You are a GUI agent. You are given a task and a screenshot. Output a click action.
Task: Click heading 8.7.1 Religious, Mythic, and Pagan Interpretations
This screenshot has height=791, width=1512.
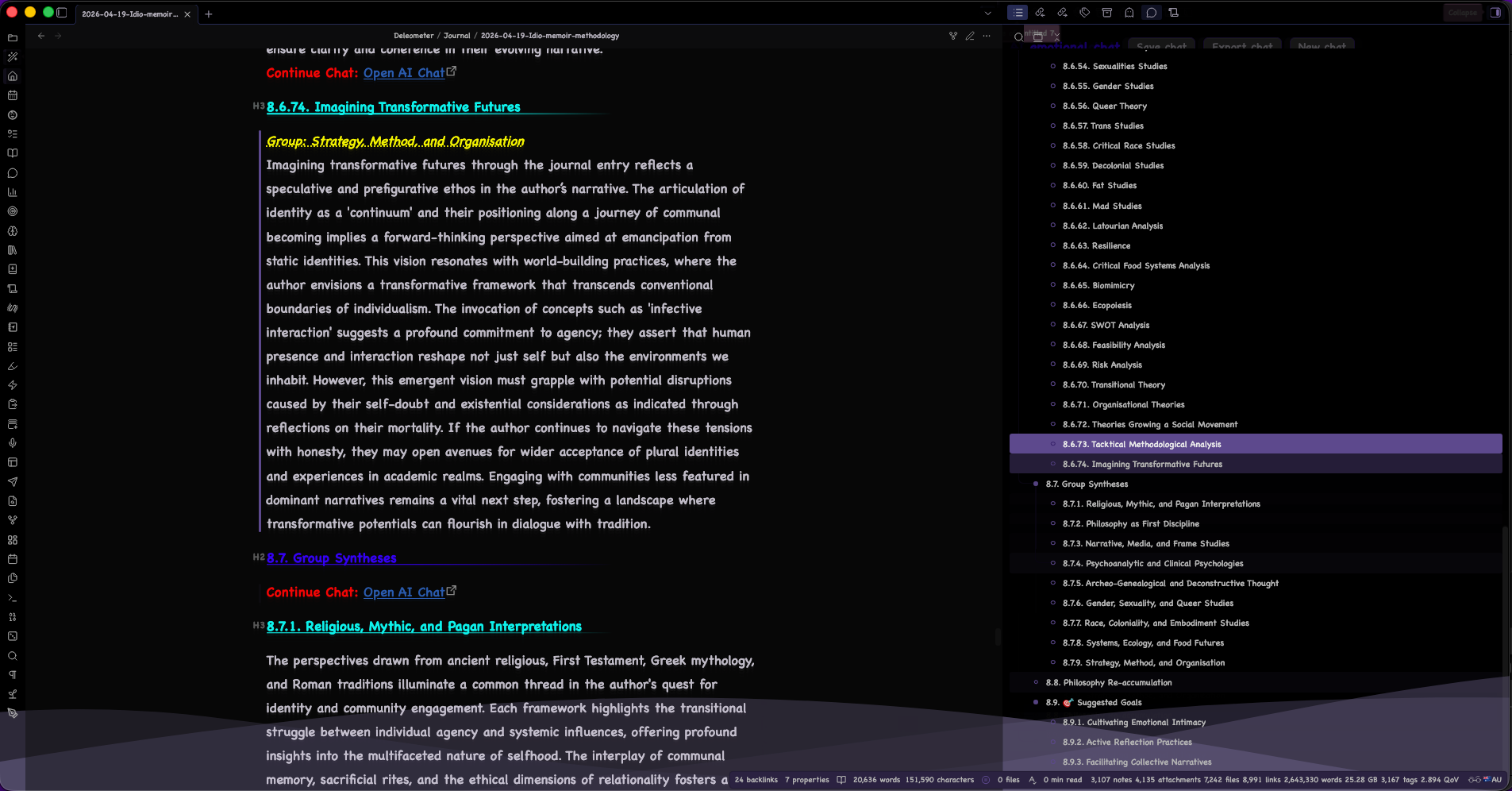(424, 627)
